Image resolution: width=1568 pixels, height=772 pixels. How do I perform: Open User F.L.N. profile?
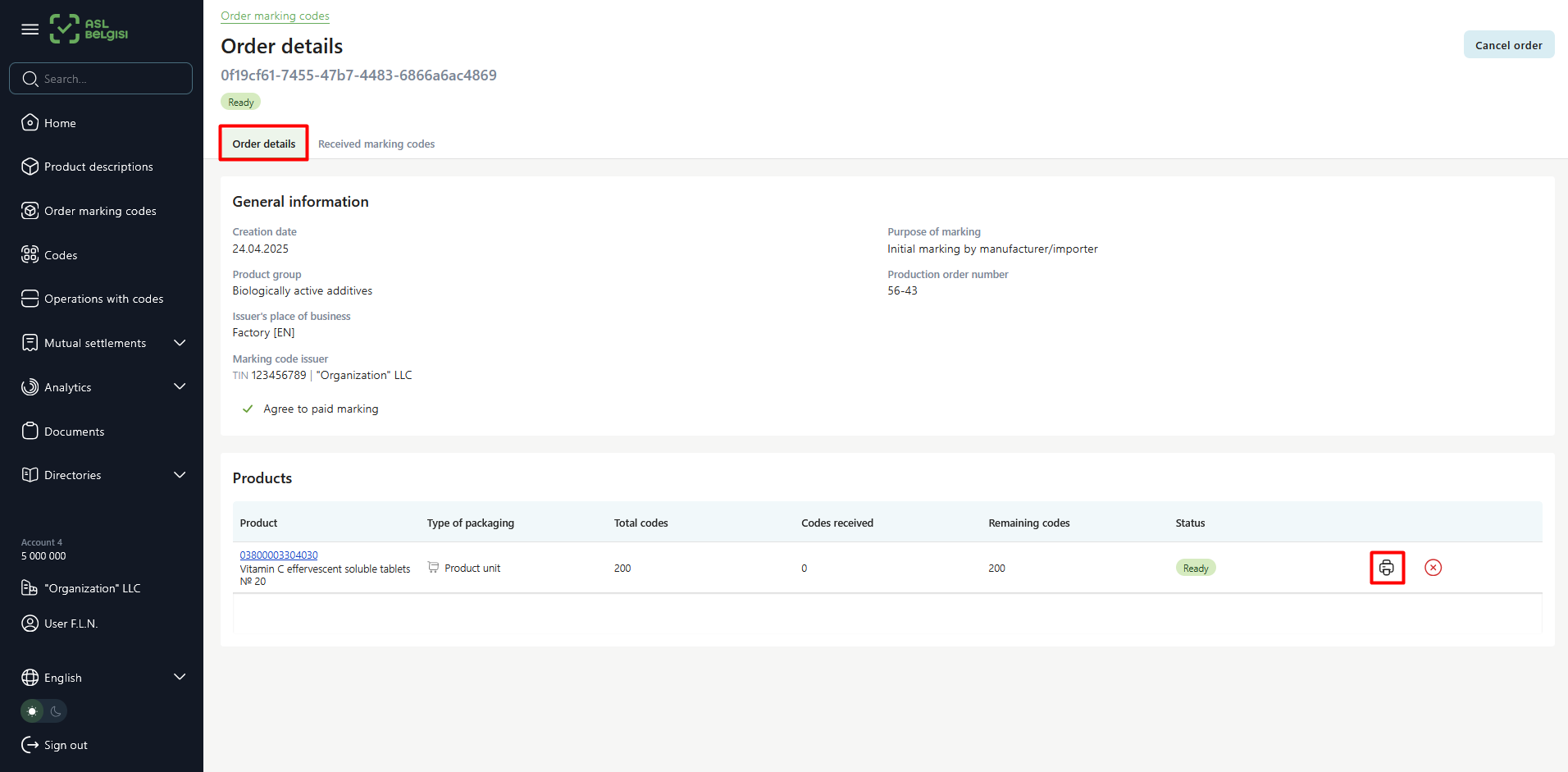[71, 624]
